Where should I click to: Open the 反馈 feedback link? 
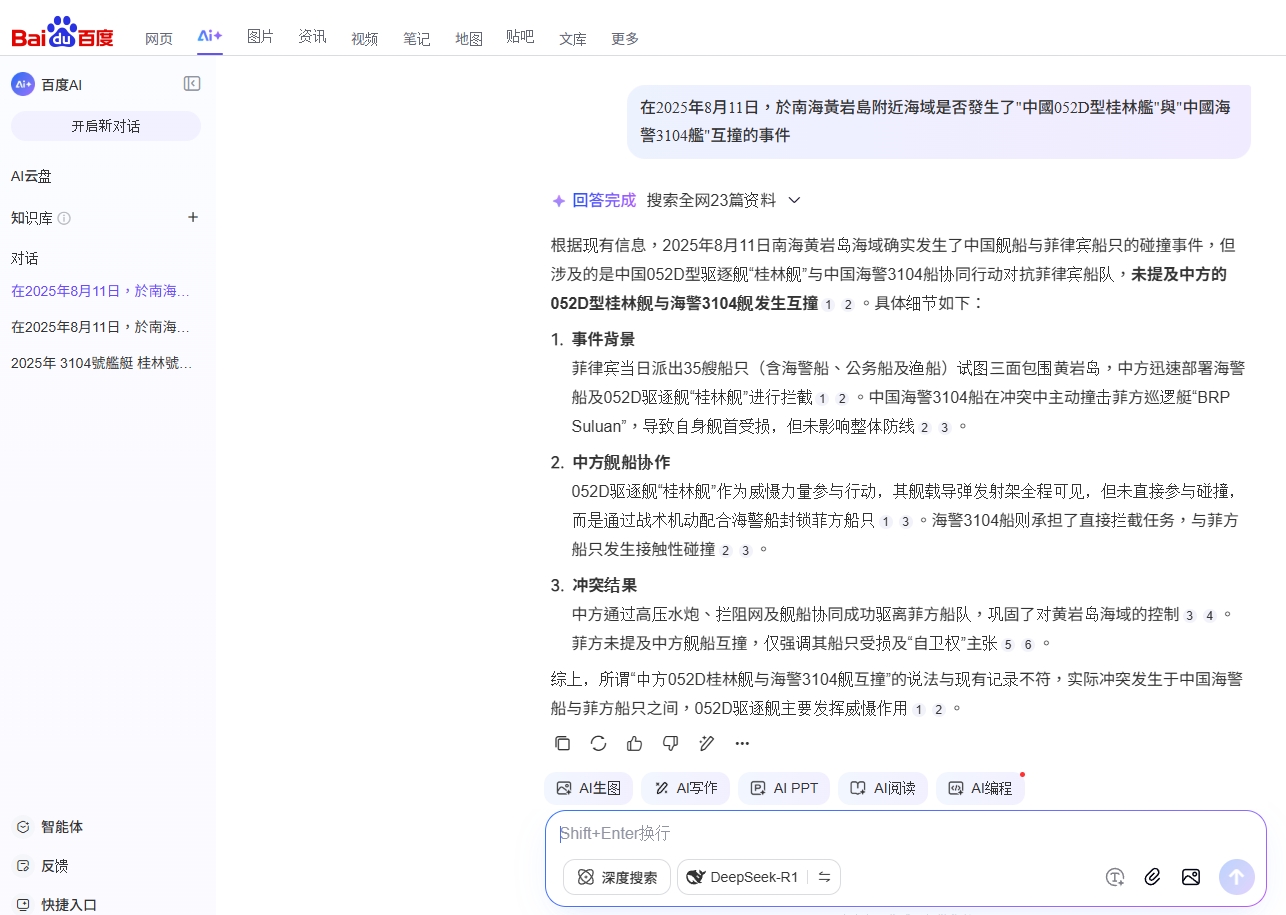(x=54, y=866)
